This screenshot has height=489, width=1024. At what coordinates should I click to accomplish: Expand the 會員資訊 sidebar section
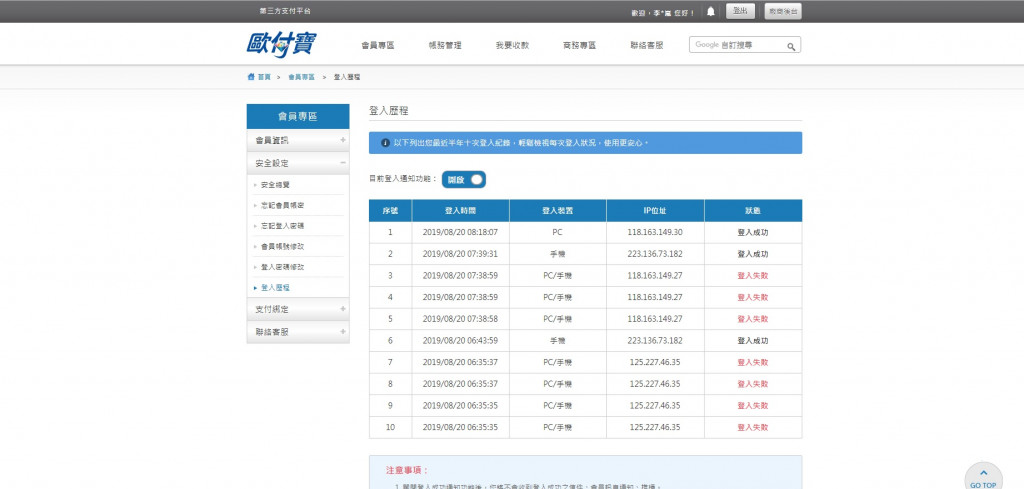tap(298, 140)
